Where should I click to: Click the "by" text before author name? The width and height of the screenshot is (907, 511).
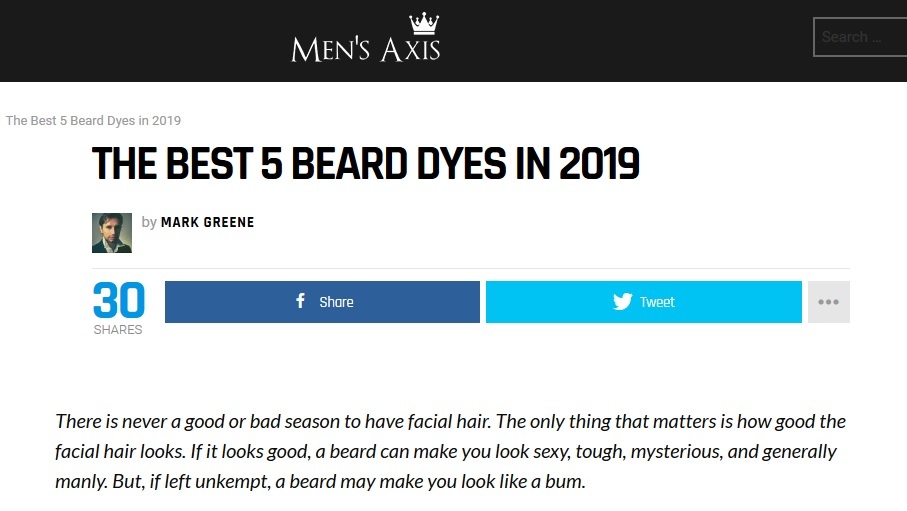click(x=149, y=222)
